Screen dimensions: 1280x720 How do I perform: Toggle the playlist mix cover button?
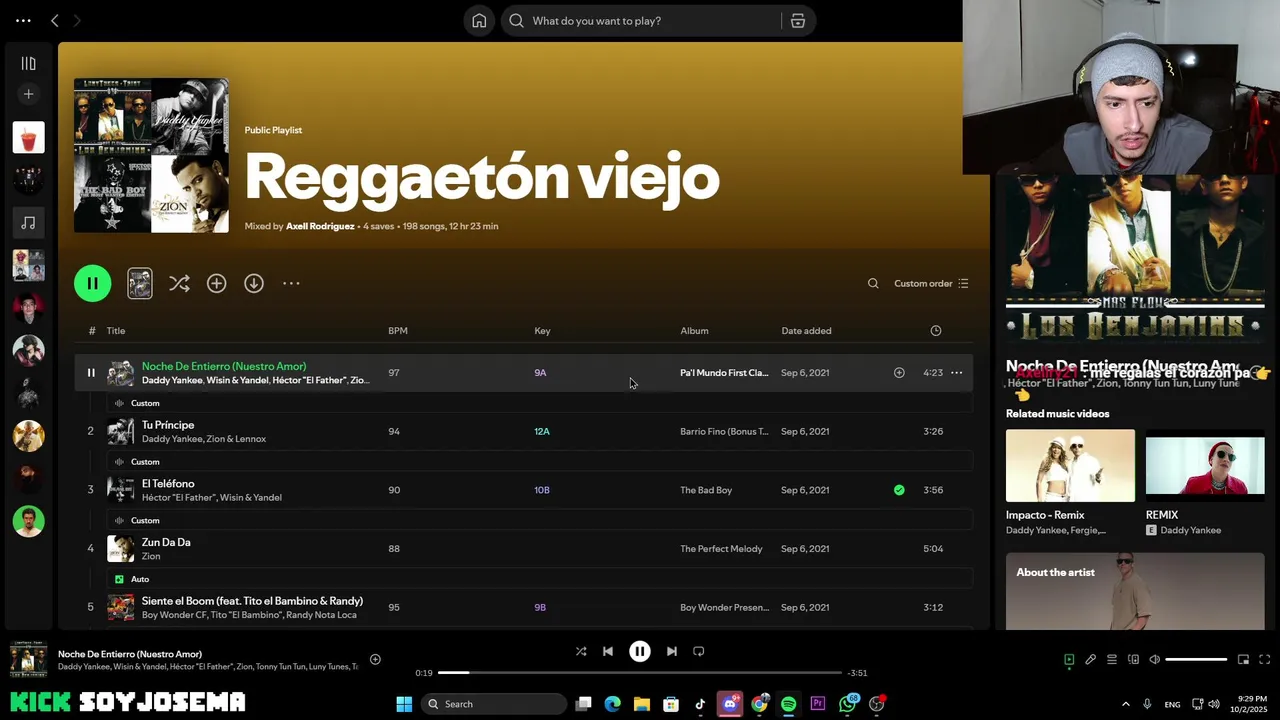[140, 283]
